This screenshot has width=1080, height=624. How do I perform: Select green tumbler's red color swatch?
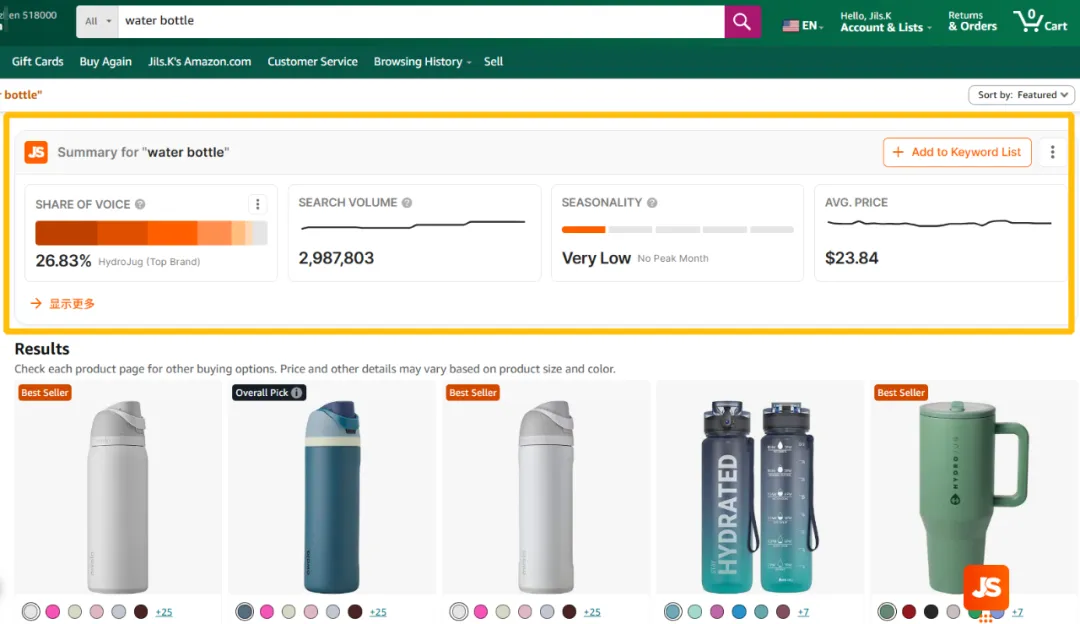(909, 612)
